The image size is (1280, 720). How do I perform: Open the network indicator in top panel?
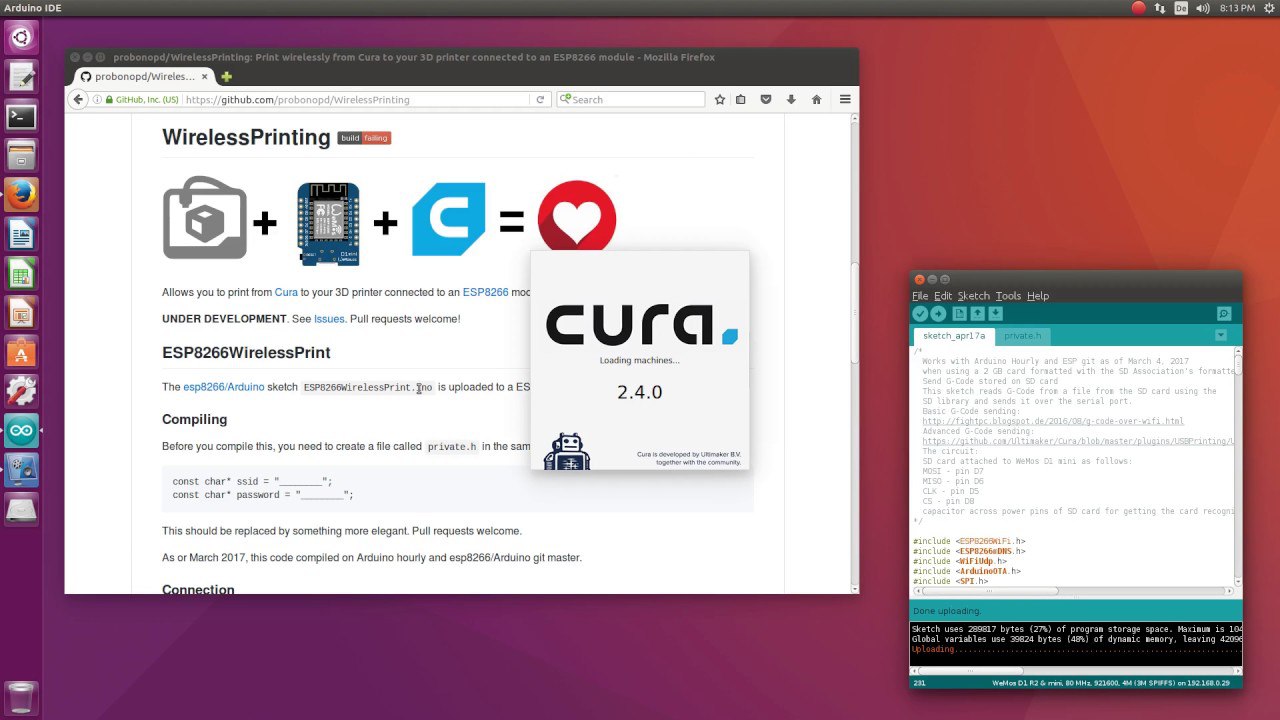click(x=1160, y=8)
